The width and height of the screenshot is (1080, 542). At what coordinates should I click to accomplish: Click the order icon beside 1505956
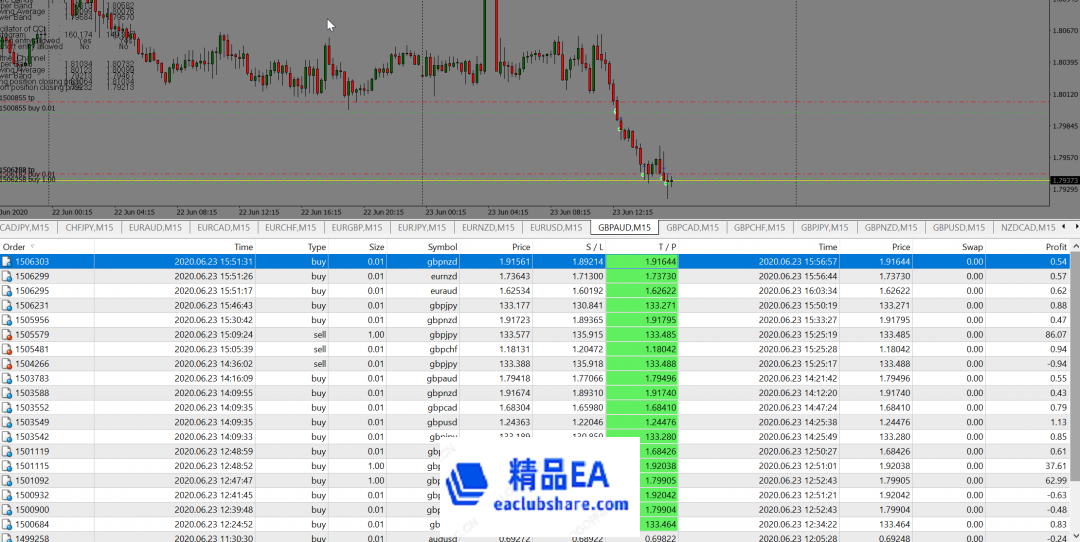click(7, 320)
